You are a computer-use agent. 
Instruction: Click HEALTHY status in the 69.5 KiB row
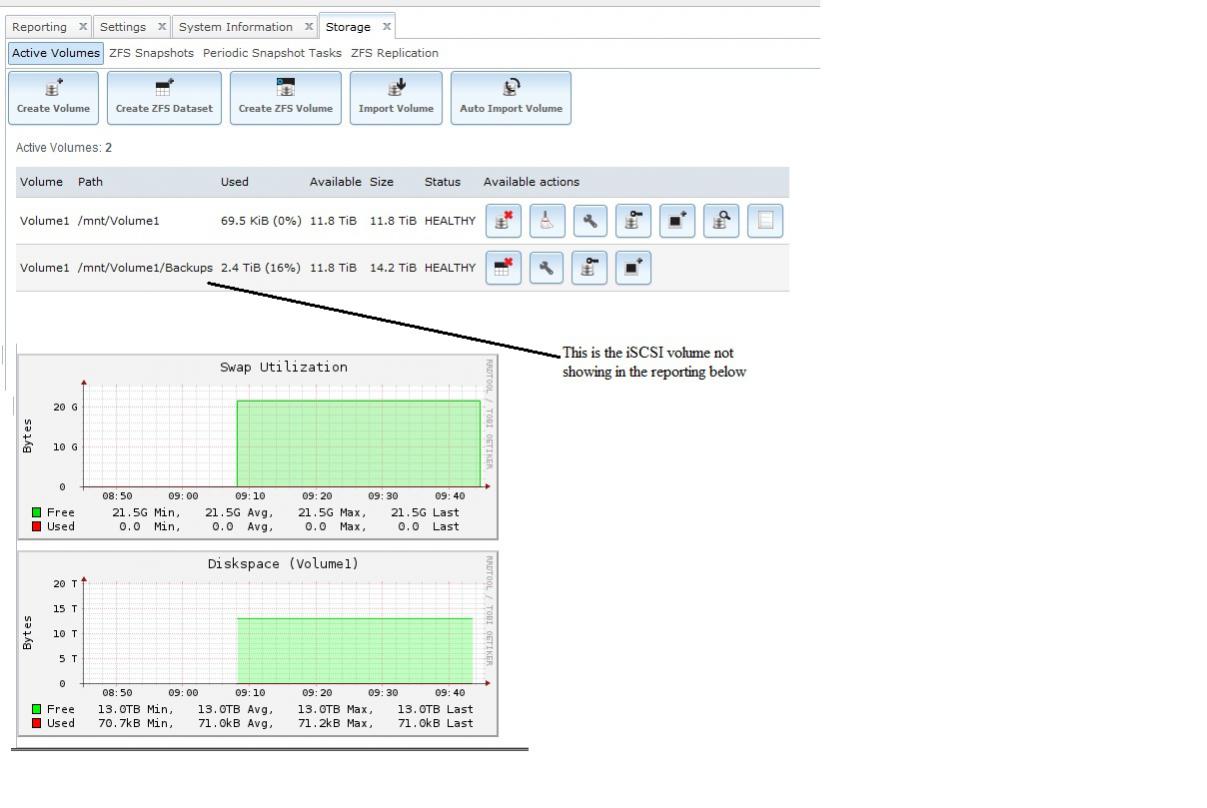pyautogui.click(x=450, y=221)
